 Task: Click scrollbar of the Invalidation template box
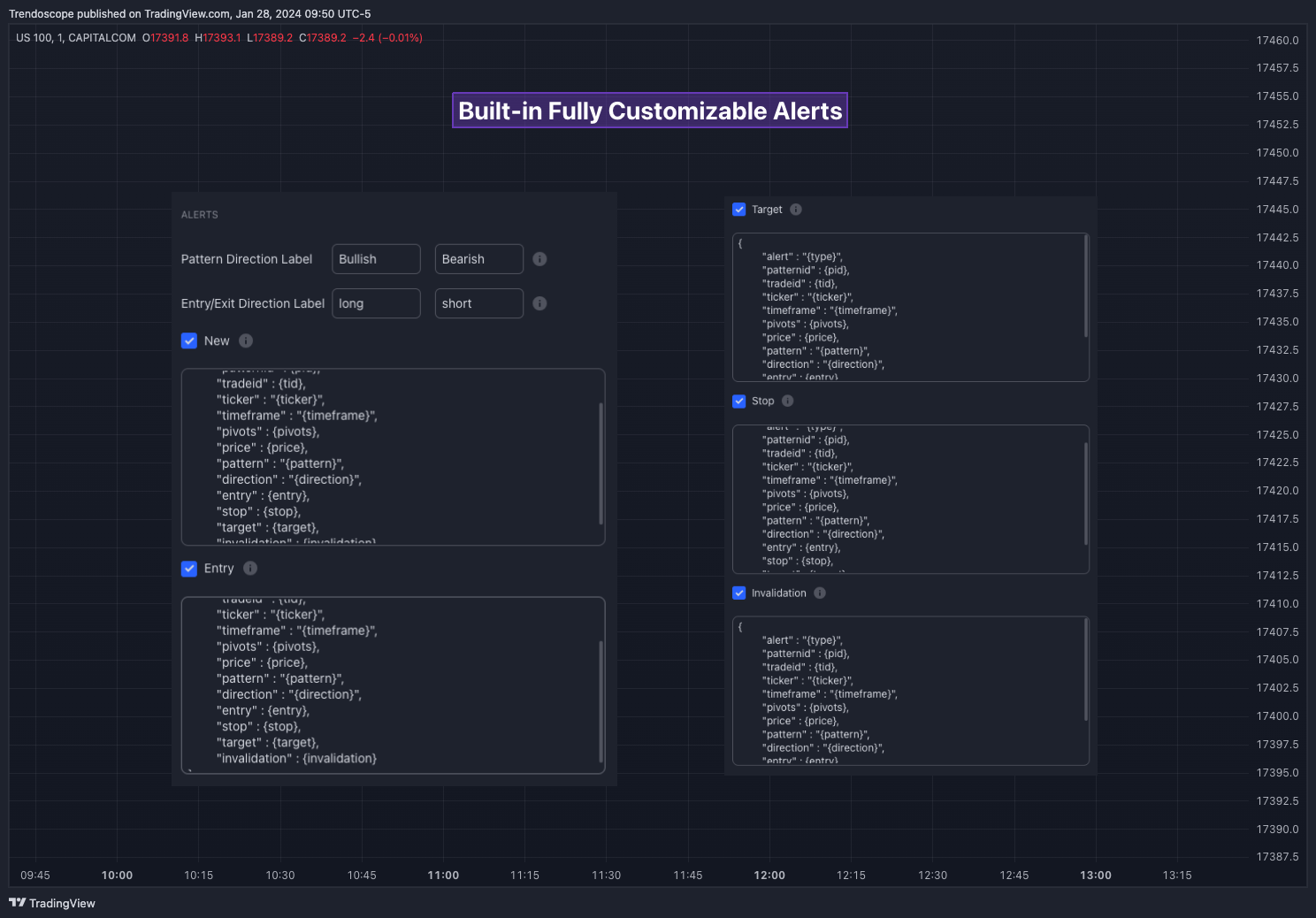coord(1086,669)
